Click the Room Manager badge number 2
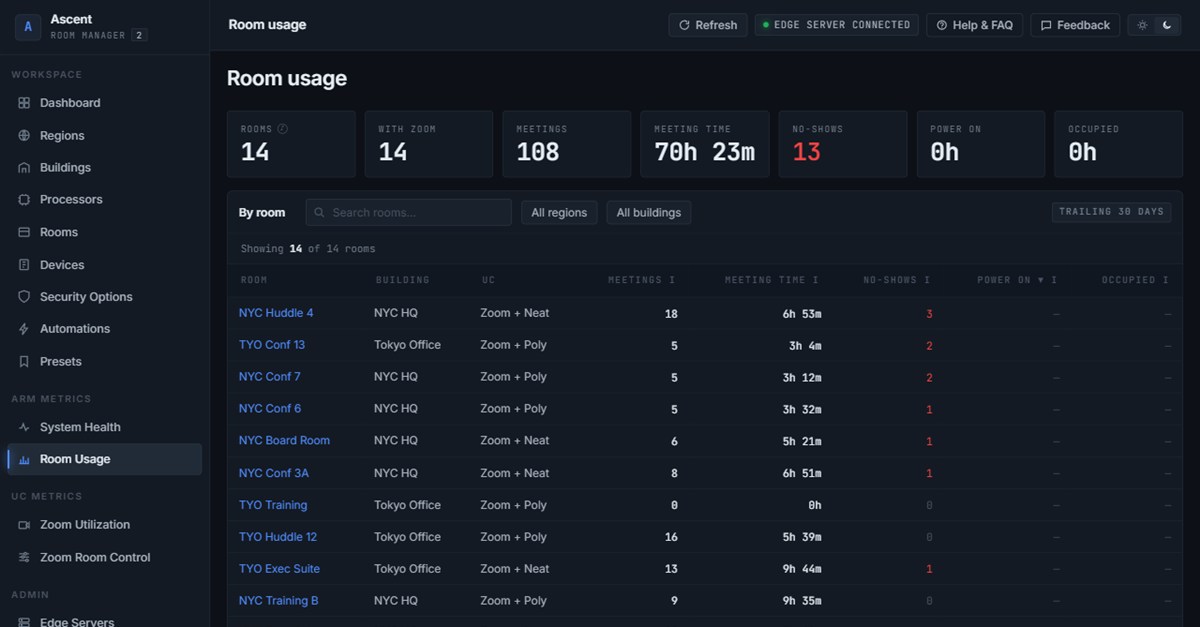This screenshot has height=627, width=1200. coord(140,35)
